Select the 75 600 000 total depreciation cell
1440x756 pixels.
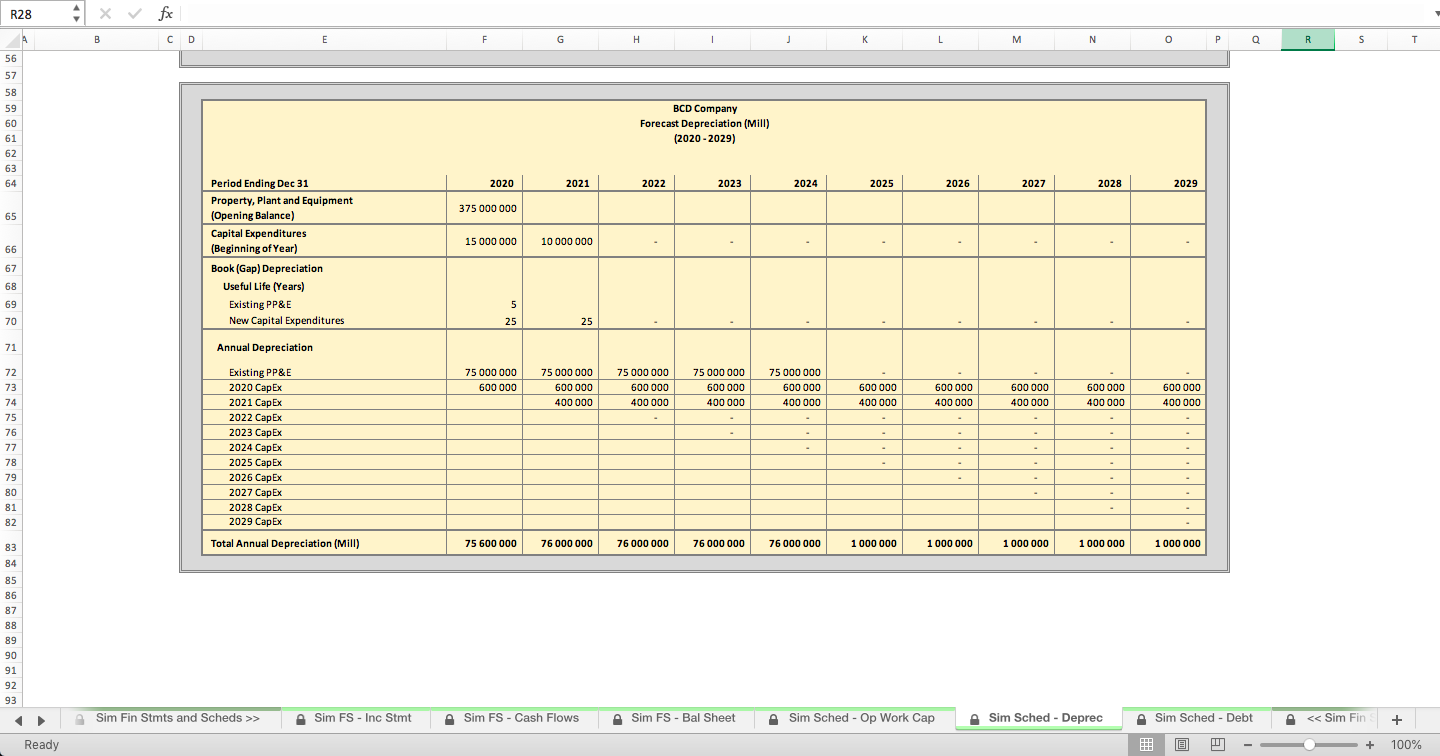484,543
